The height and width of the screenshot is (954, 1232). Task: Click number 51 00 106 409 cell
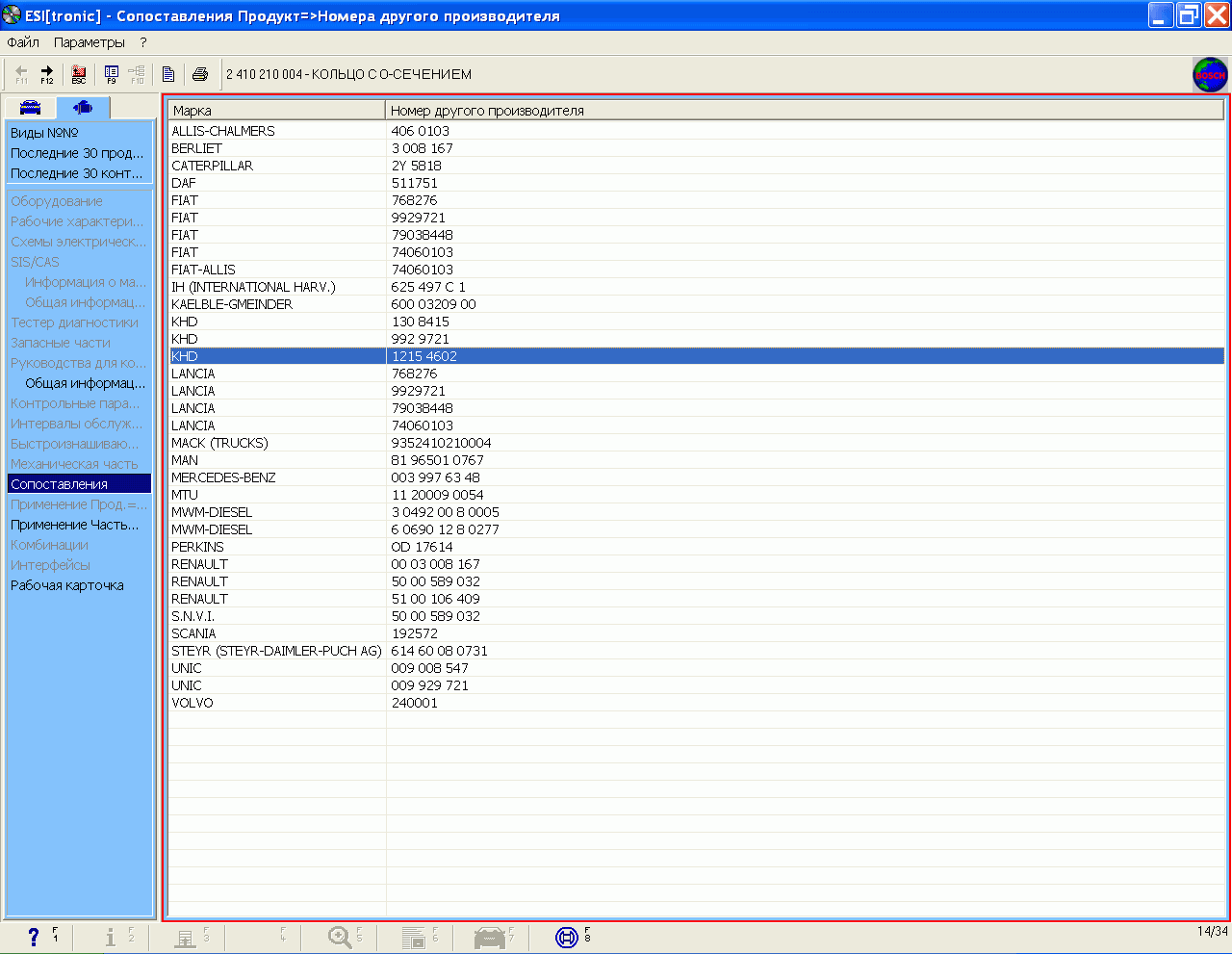(435, 599)
